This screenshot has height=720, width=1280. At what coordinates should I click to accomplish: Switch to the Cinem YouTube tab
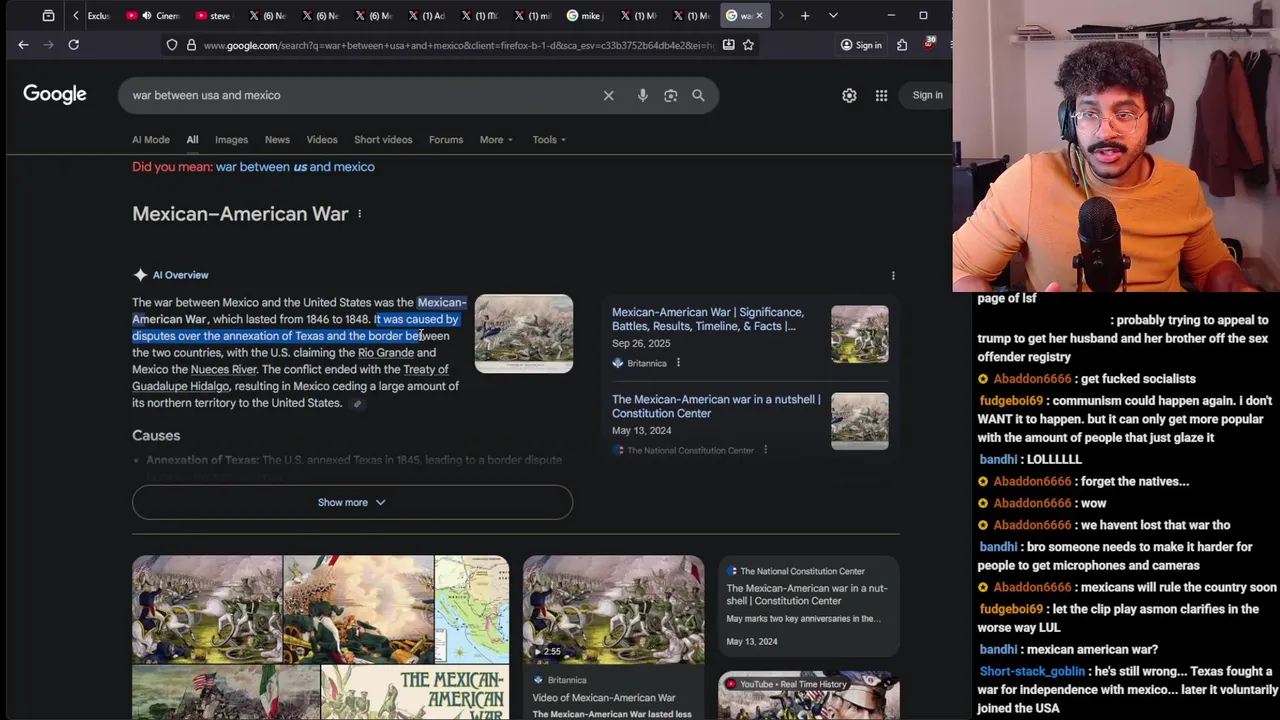click(152, 16)
